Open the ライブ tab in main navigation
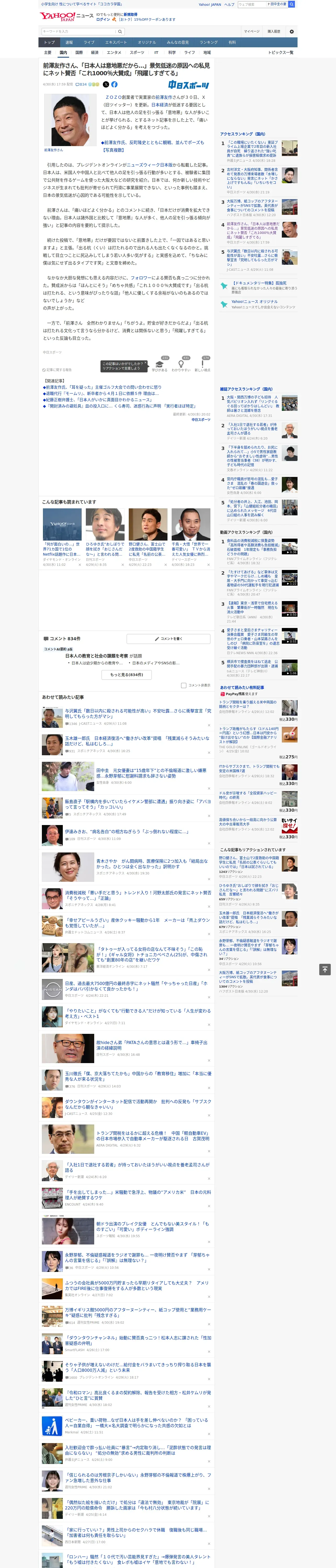This screenshot has height=1568, width=336. click(x=89, y=43)
